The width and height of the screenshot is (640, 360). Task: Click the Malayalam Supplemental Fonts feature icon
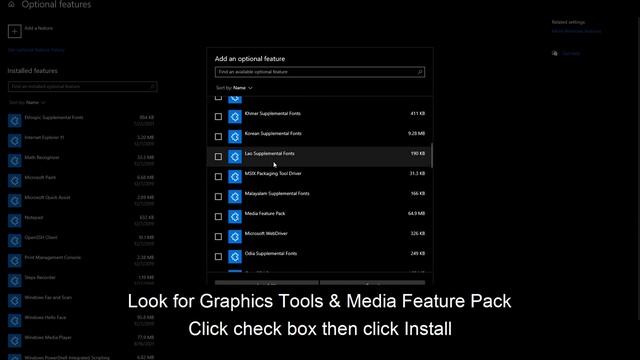pos(235,197)
